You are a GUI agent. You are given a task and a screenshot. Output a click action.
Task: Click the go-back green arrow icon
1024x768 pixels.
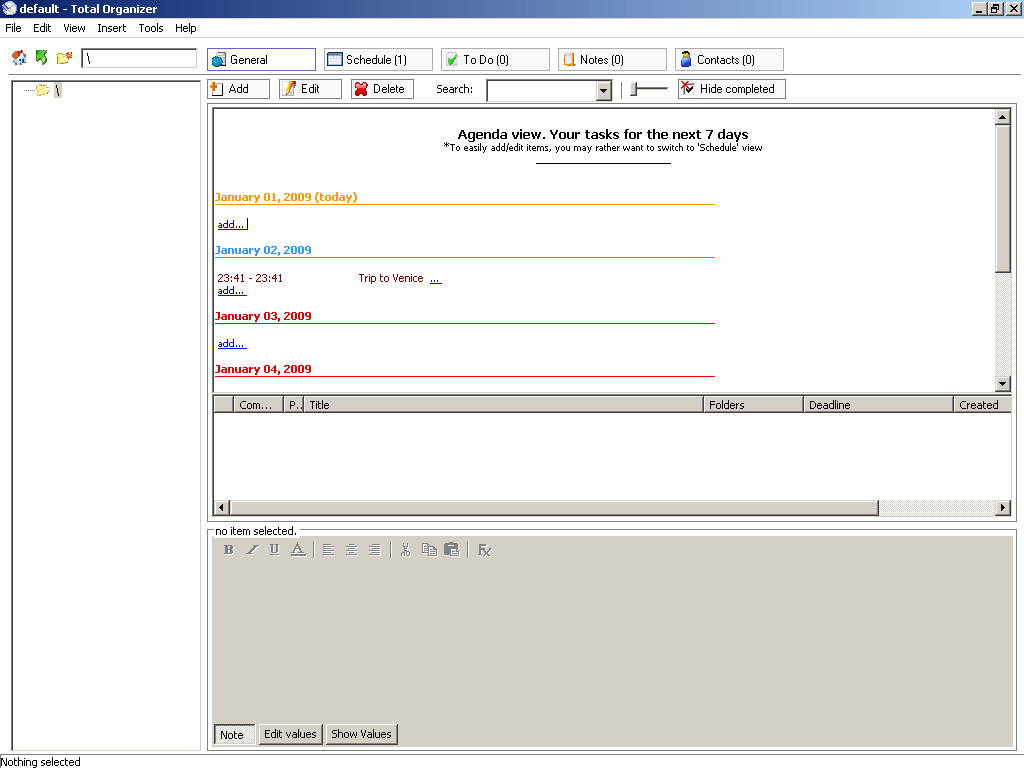click(41, 58)
